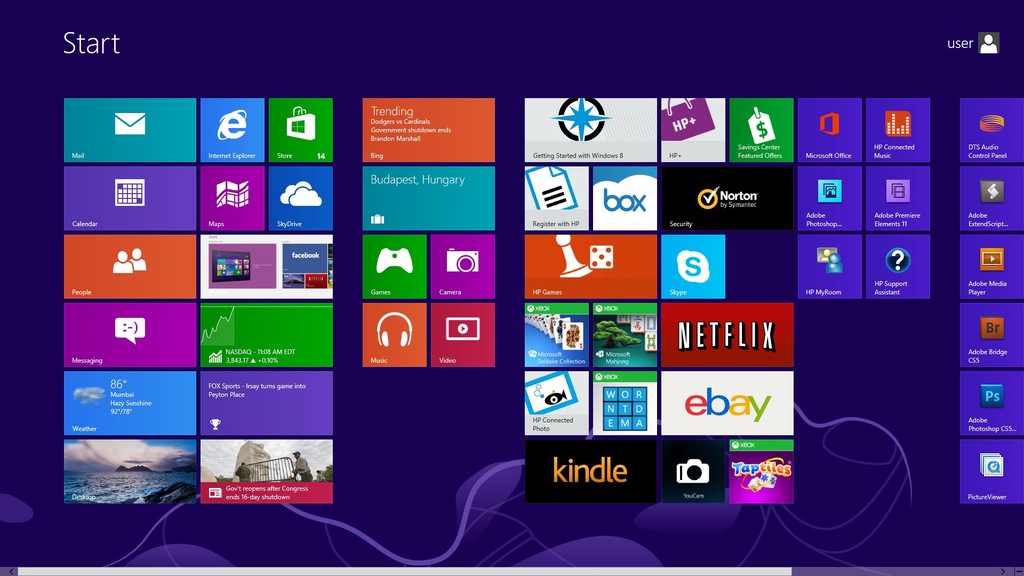Viewport: 1024px width, 576px height.
Task: Open the Weather tile for Mumbai
Action: point(130,403)
